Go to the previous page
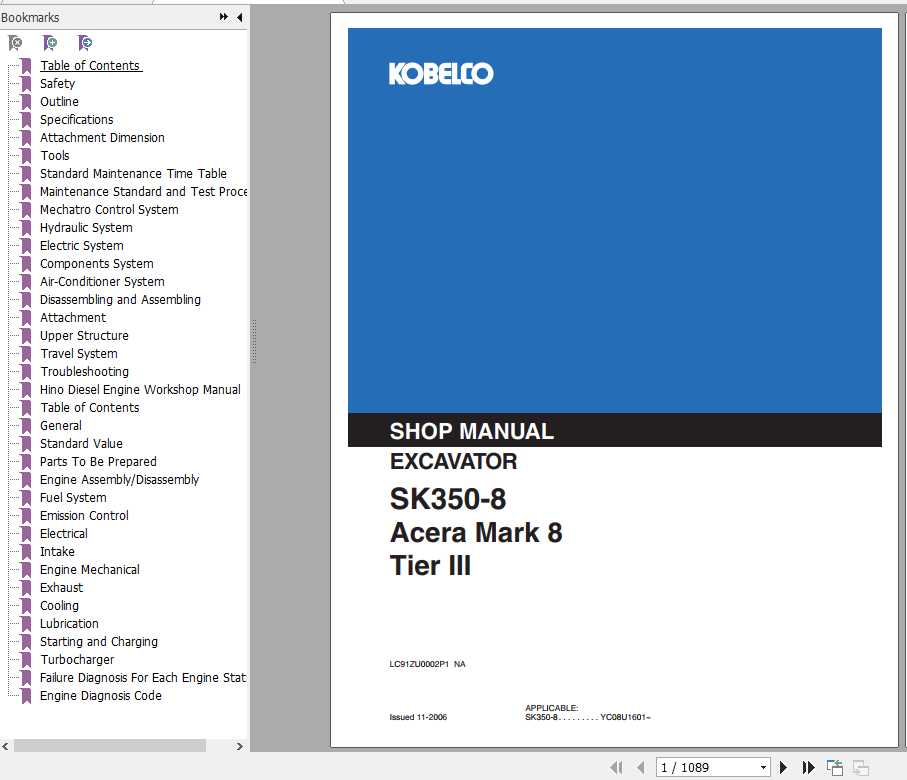Image resolution: width=907 pixels, height=780 pixels. click(640, 767)
